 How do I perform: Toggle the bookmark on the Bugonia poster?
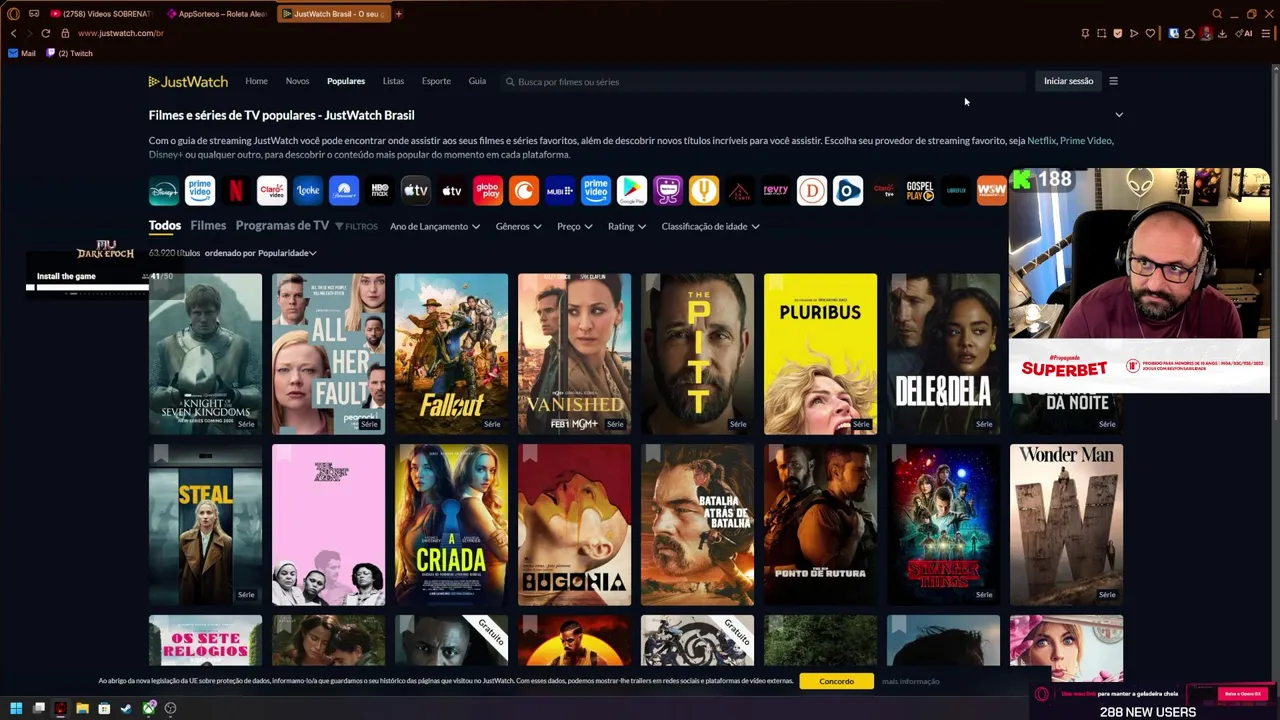tap(529, 455)
